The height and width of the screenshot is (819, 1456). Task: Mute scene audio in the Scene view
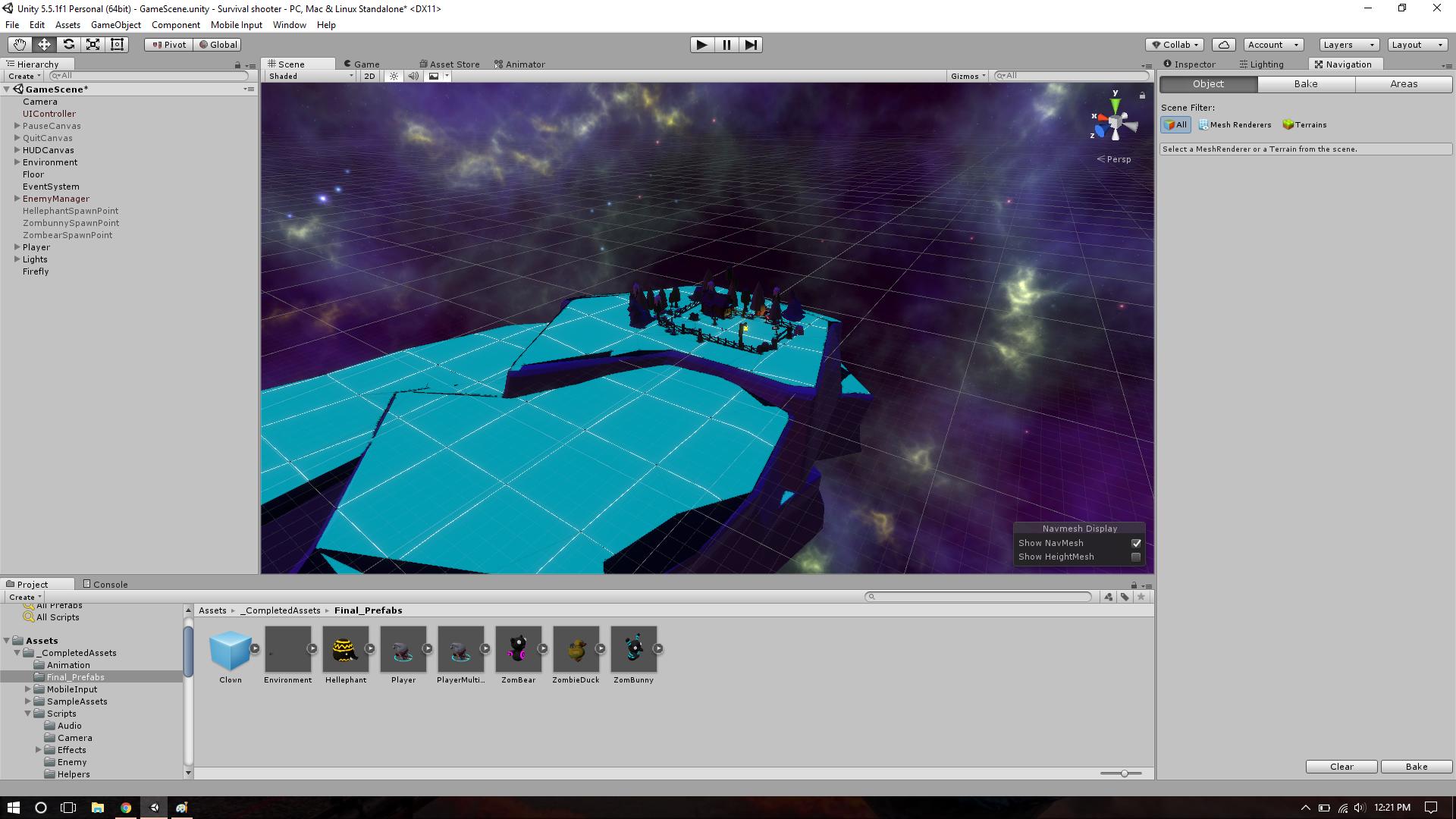click(413, 76)
